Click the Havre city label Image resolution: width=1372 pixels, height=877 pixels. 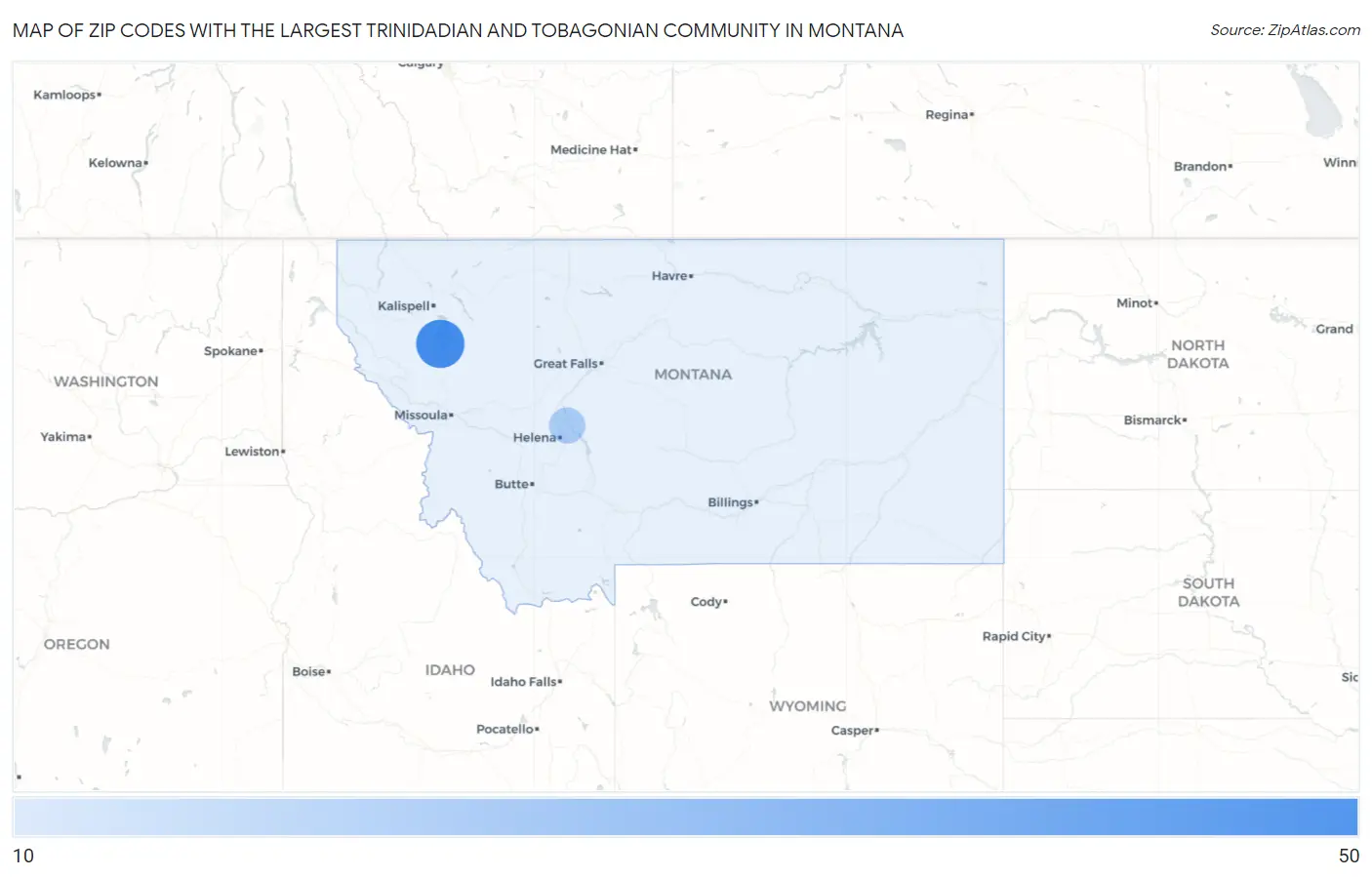672,276
